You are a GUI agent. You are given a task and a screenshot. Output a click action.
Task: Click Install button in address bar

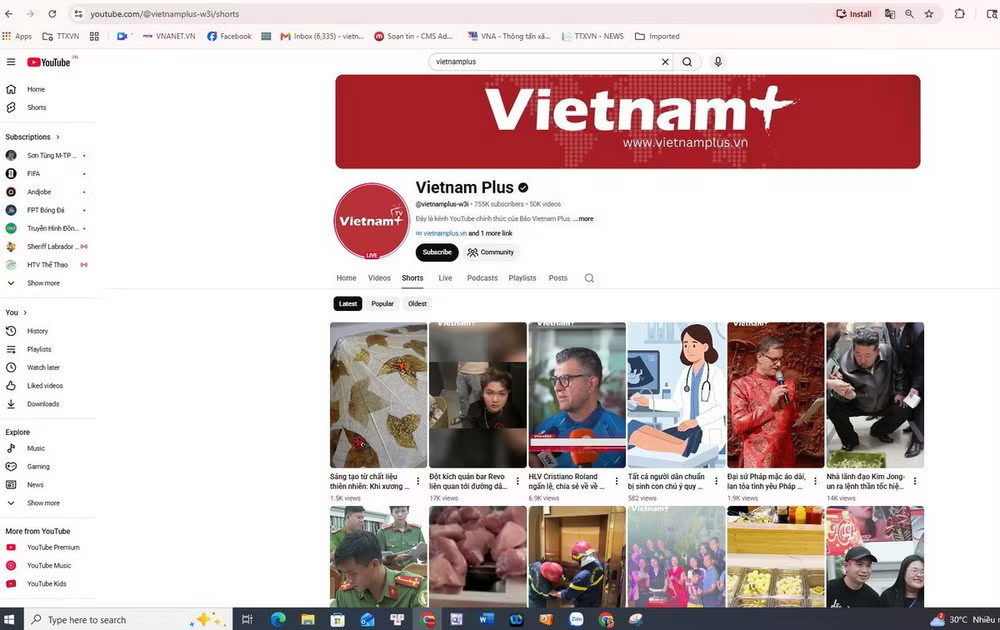pos(854,13)
